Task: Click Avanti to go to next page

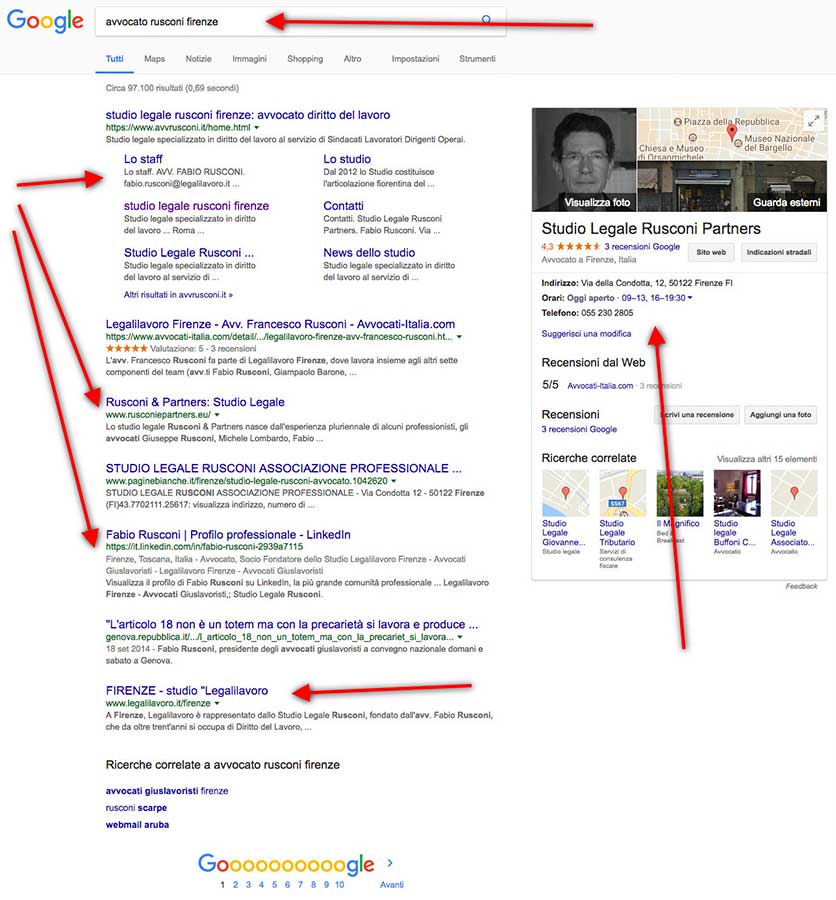Action: pyautogui.click(x=392, y=885)
